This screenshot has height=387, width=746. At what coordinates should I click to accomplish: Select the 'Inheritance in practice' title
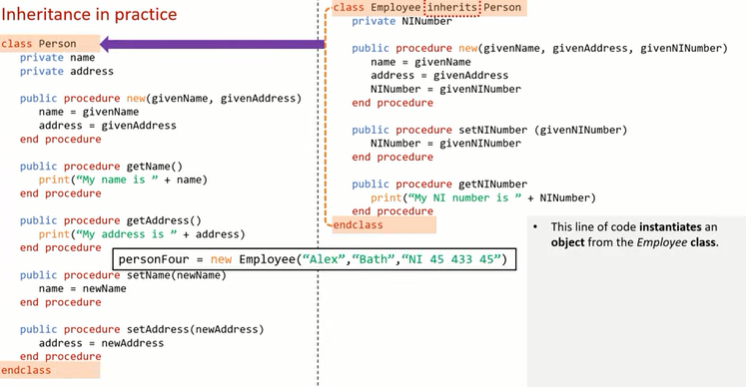click(x=89, y=14)
